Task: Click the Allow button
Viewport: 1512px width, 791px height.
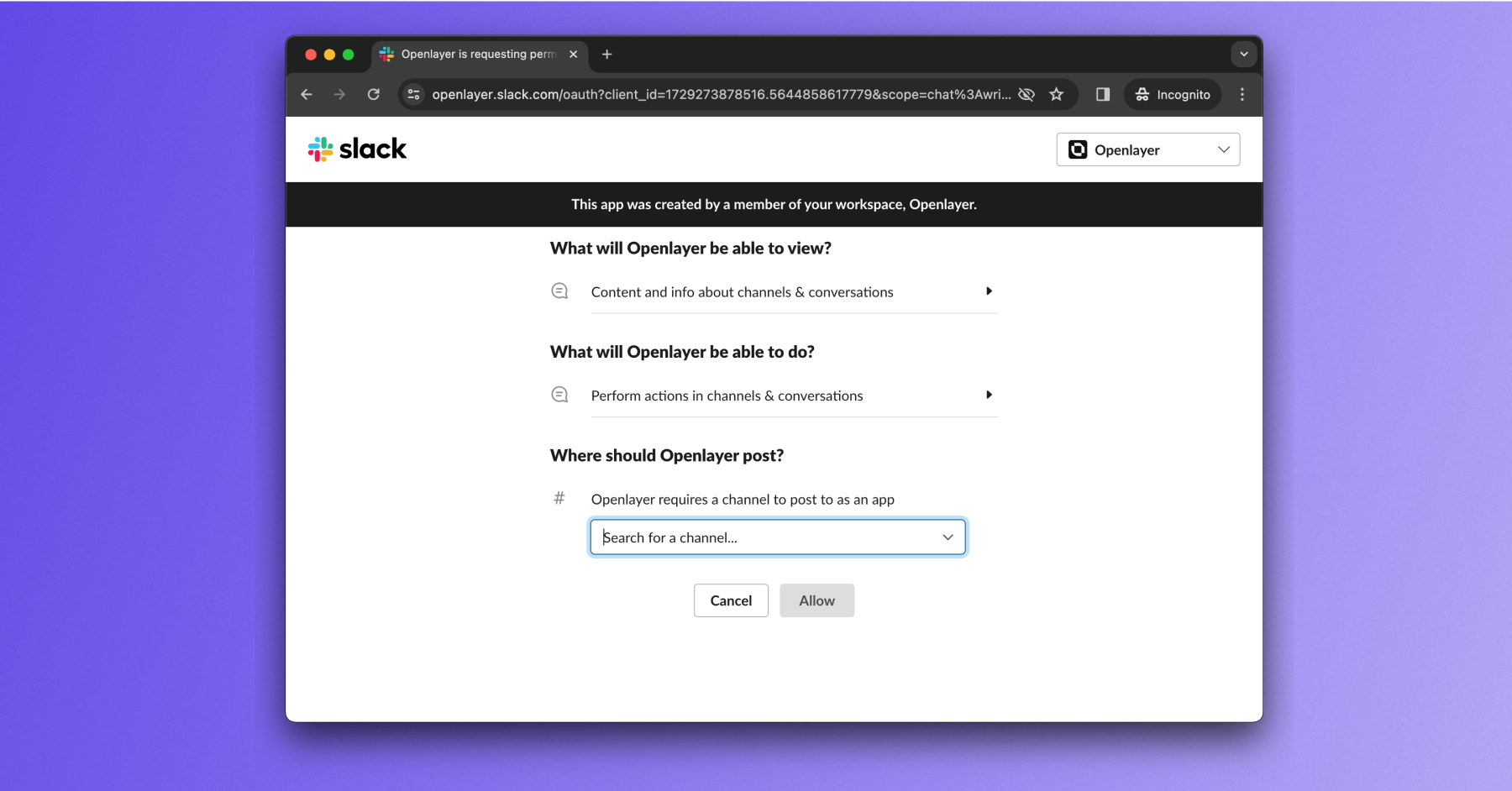Action: pos(816,600)
